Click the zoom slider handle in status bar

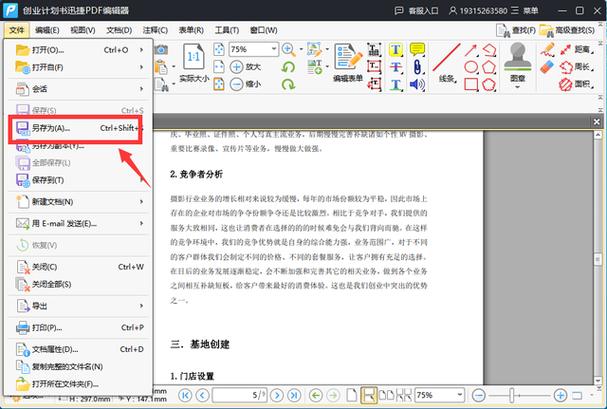[512, 395]
